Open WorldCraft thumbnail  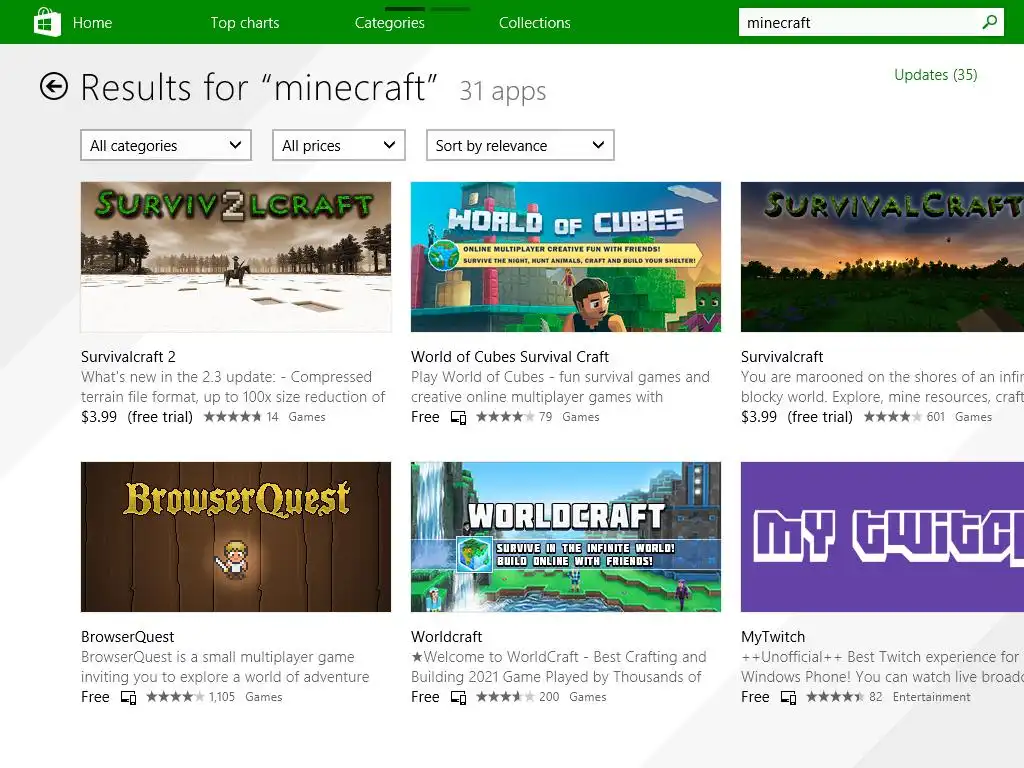[566, 537]
